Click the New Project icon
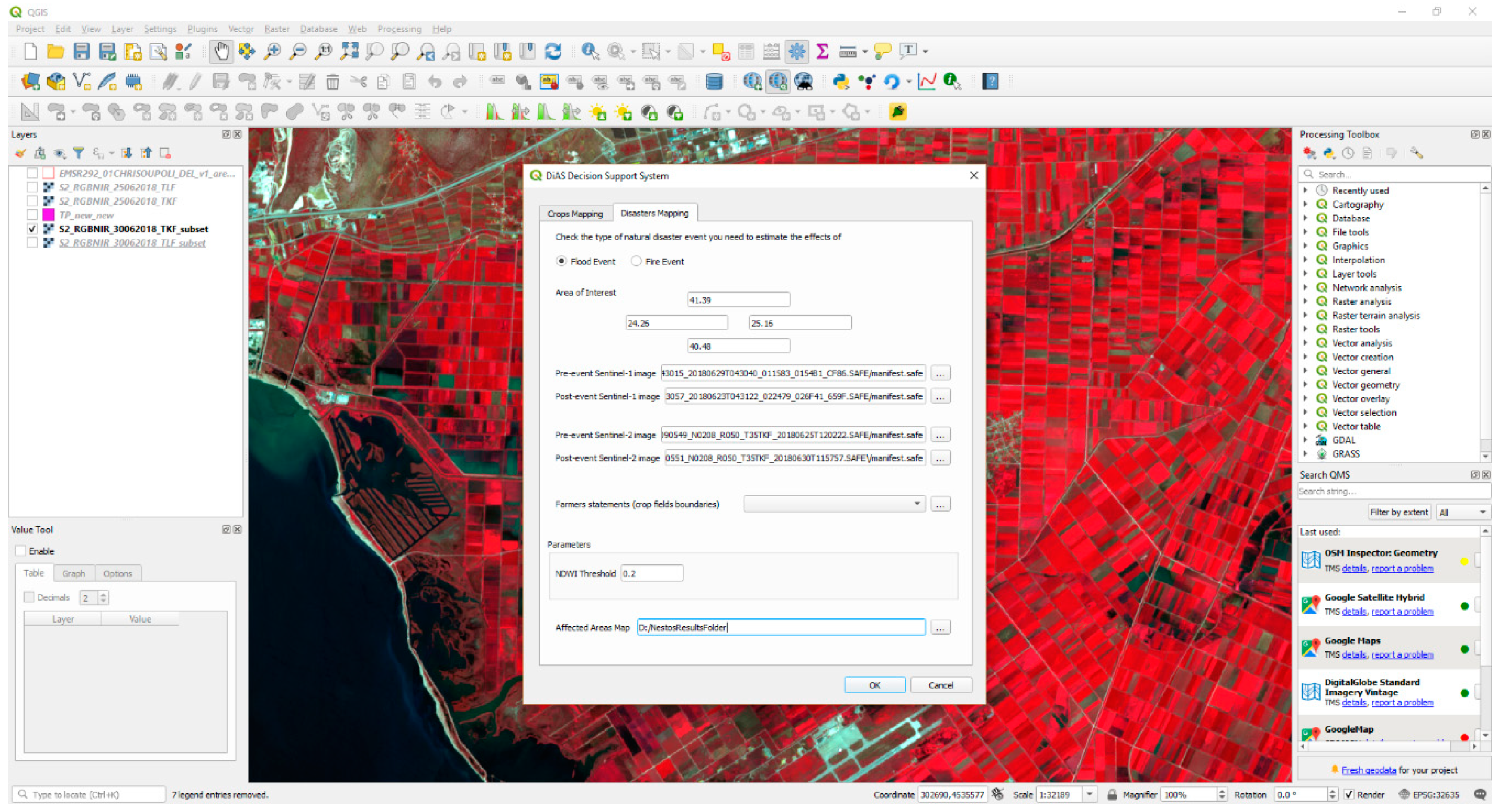Viewport: 1500px width, 812px height. 30,51
